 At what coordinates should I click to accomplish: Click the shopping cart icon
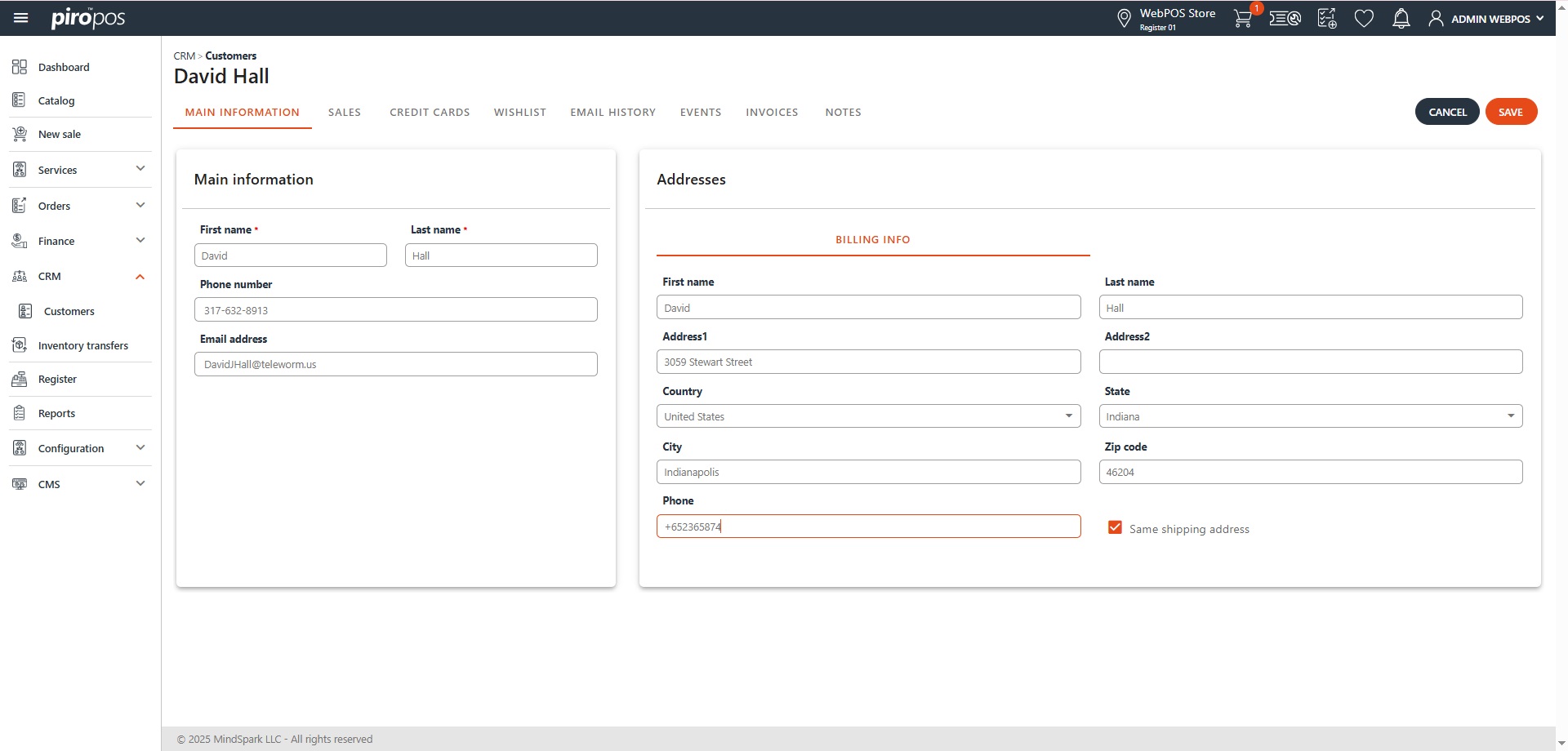point(1242,18)
